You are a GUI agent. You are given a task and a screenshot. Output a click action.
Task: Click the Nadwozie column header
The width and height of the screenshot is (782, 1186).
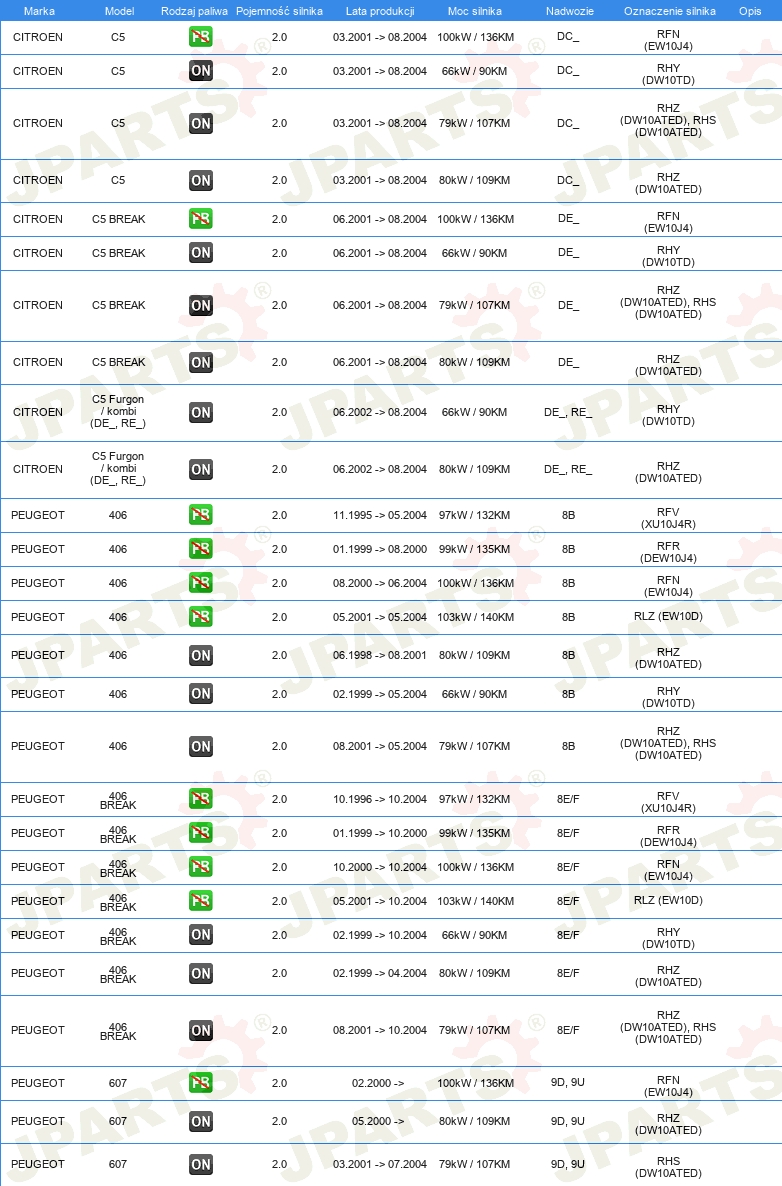tap(569, 11)
